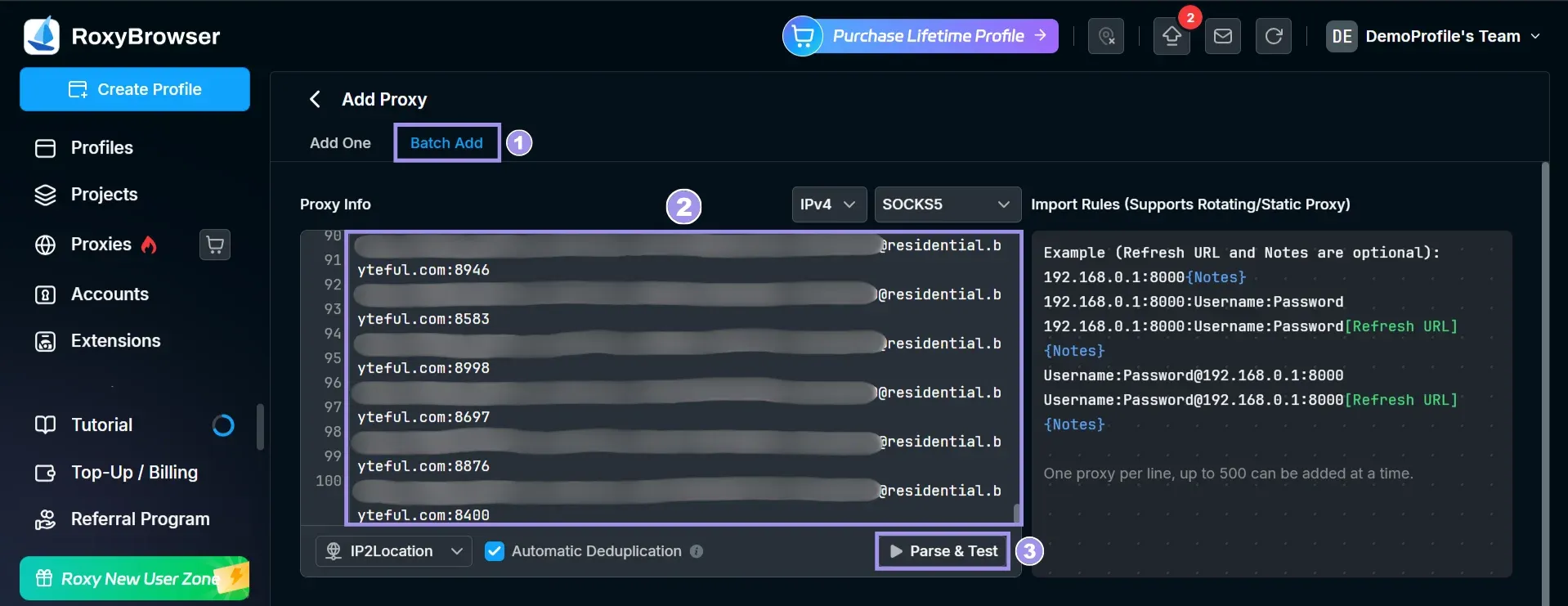
Task: Click the Tutorial loading progress circle
Action: 223,425
